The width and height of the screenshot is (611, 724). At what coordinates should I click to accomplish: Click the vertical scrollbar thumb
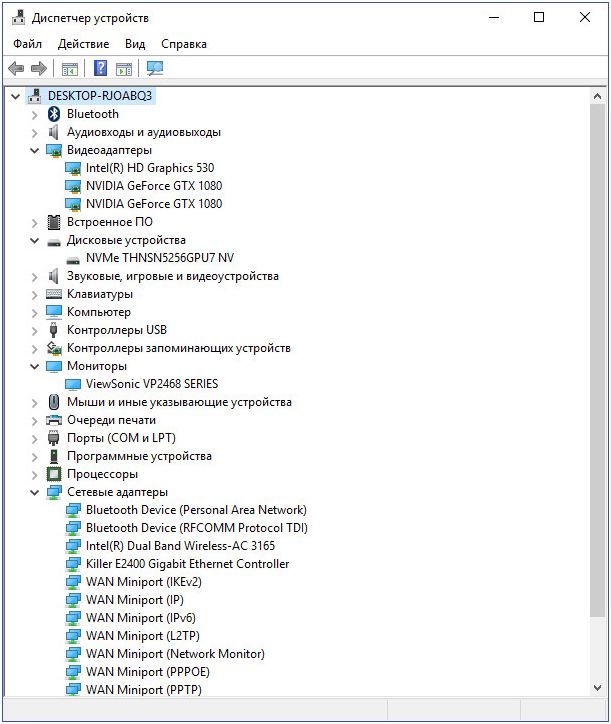pyautogui.click(x=598, y=360)
